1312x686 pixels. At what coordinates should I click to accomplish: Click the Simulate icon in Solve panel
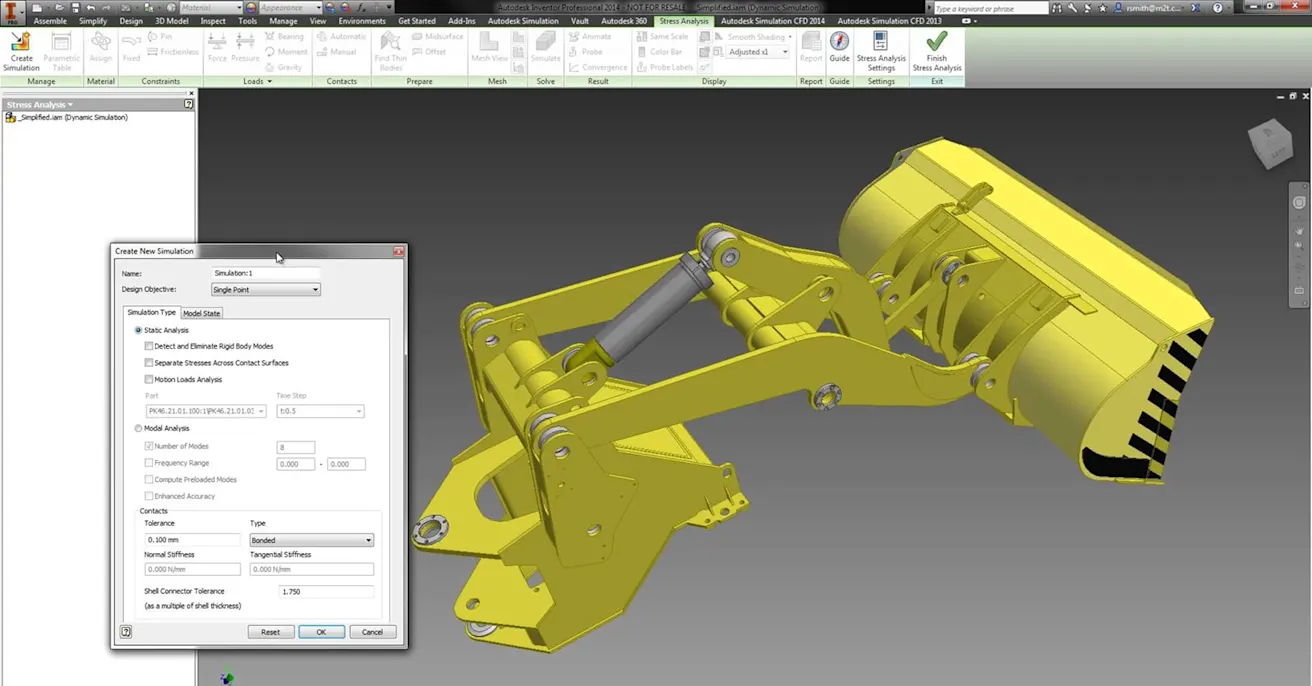[x=545, y=43]
